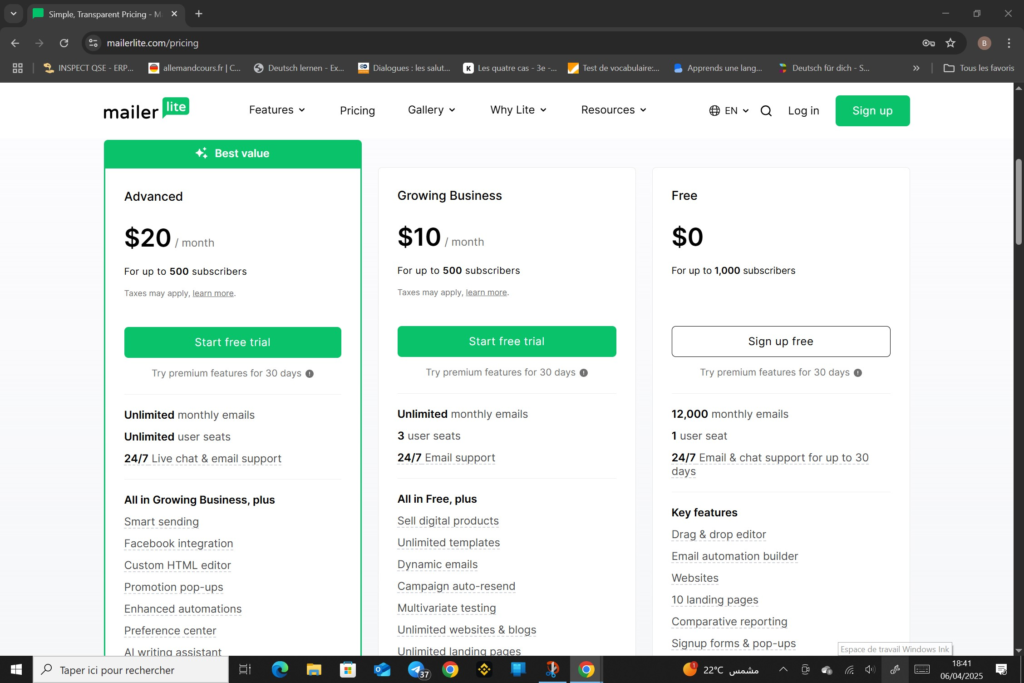Go to Pricing nav item
Screen dimensions: 1024x683
(x=357, y=110)
